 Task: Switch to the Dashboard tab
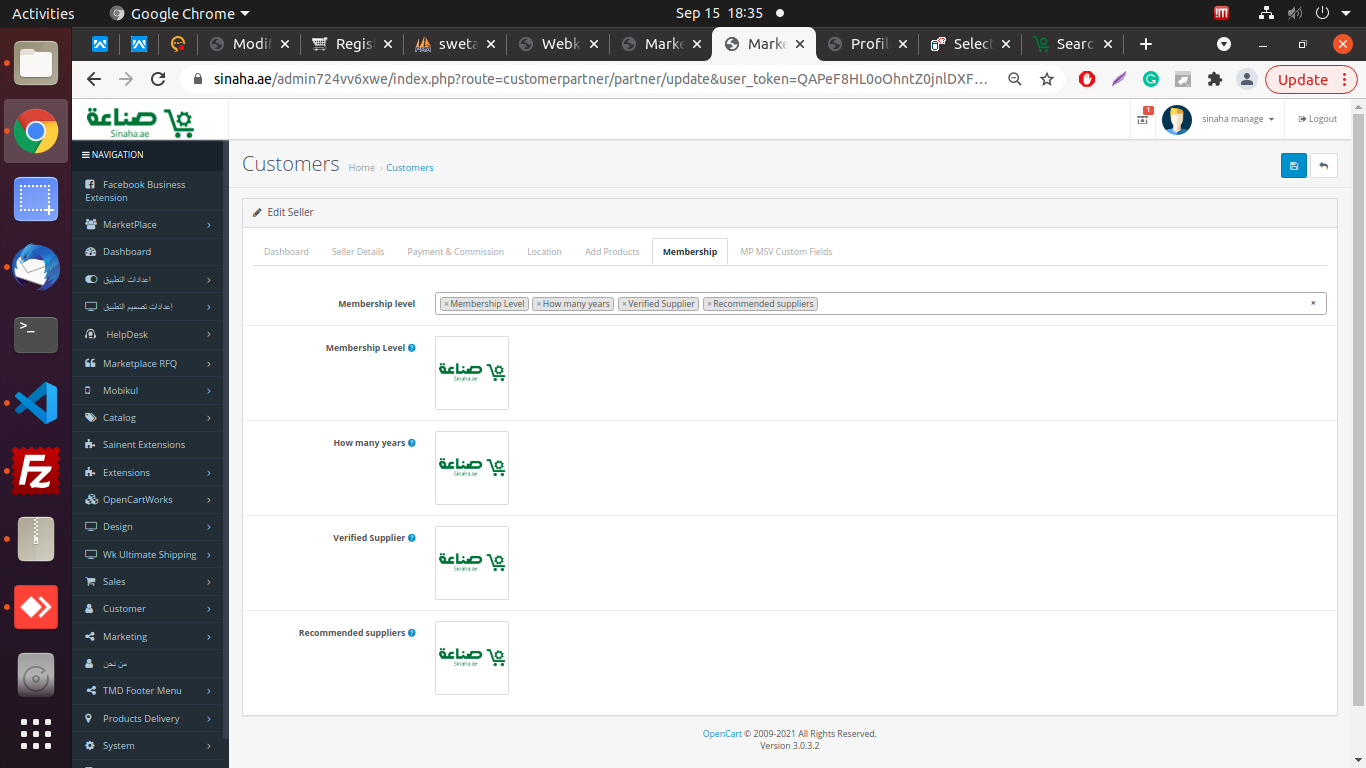(286, 252)
